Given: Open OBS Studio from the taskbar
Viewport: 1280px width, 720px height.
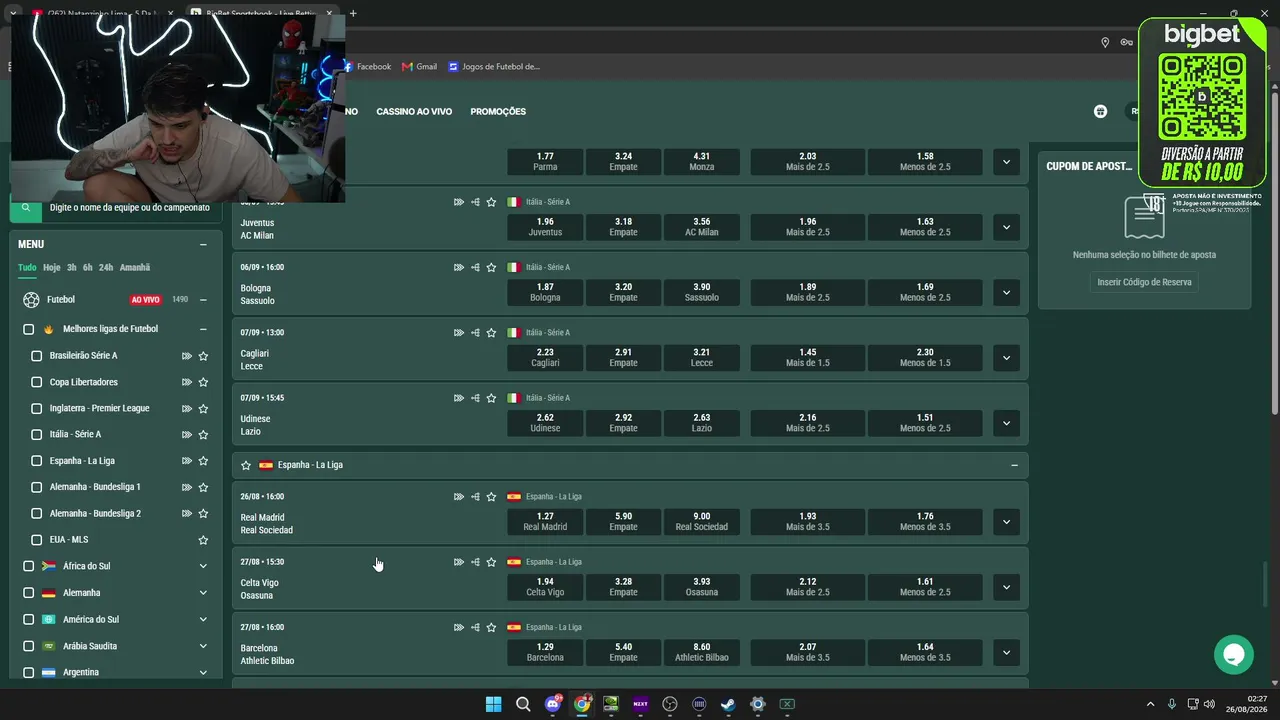Looking at the screenshot, I should click(670, 704).
